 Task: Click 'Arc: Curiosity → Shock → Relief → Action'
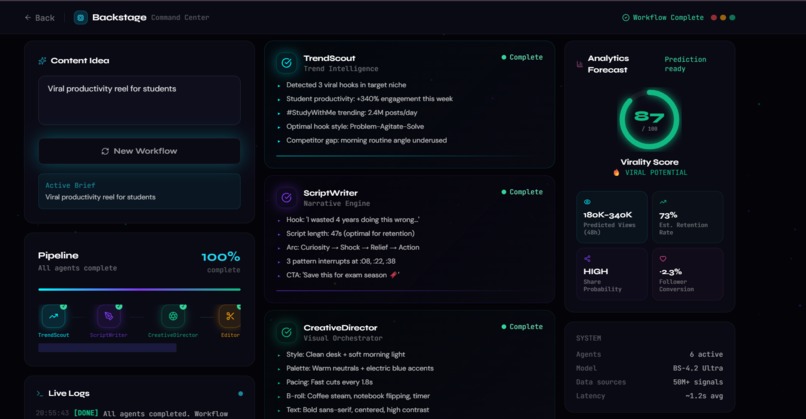click(x=353, y=247)
